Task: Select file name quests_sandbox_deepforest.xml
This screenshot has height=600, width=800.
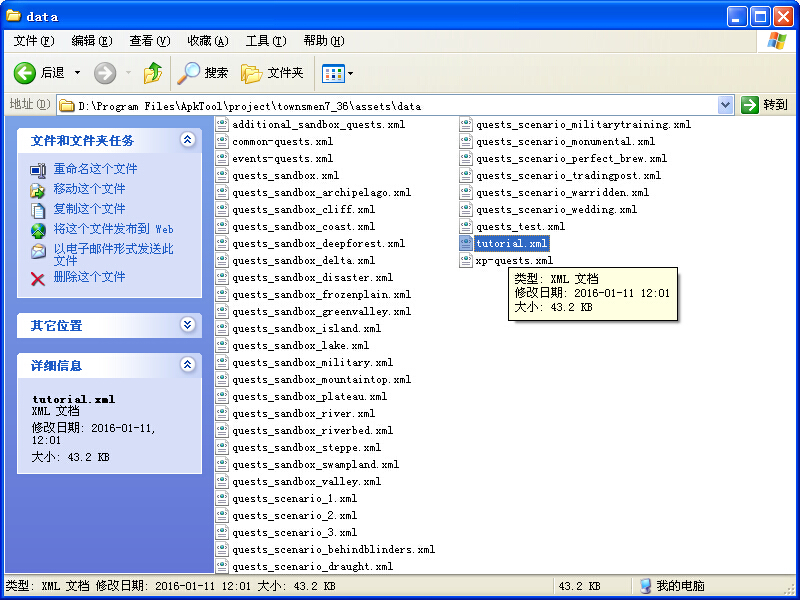Action: pyautogui.click(x=318, y=243)
